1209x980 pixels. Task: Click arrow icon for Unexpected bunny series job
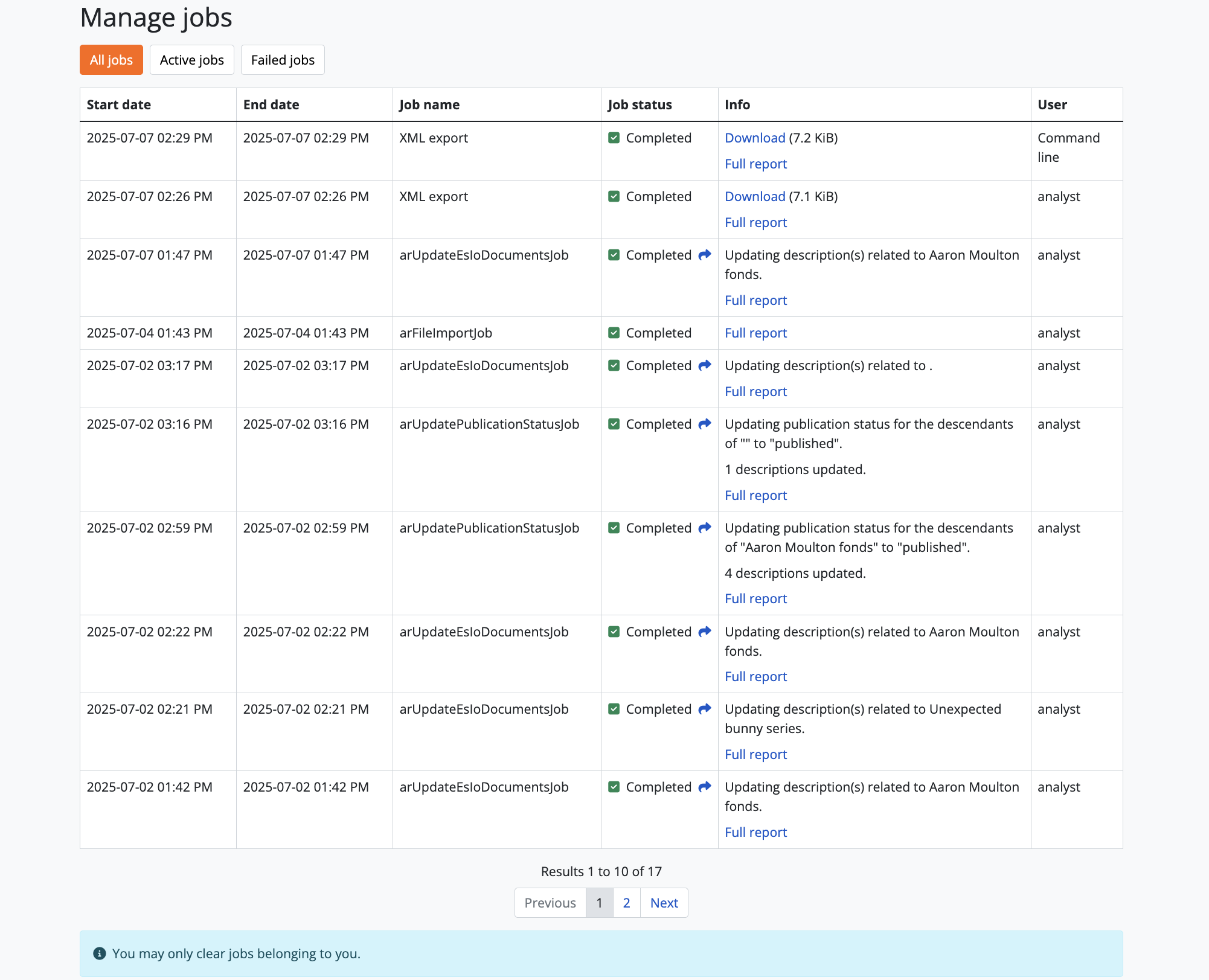click(x=704, y=709)
